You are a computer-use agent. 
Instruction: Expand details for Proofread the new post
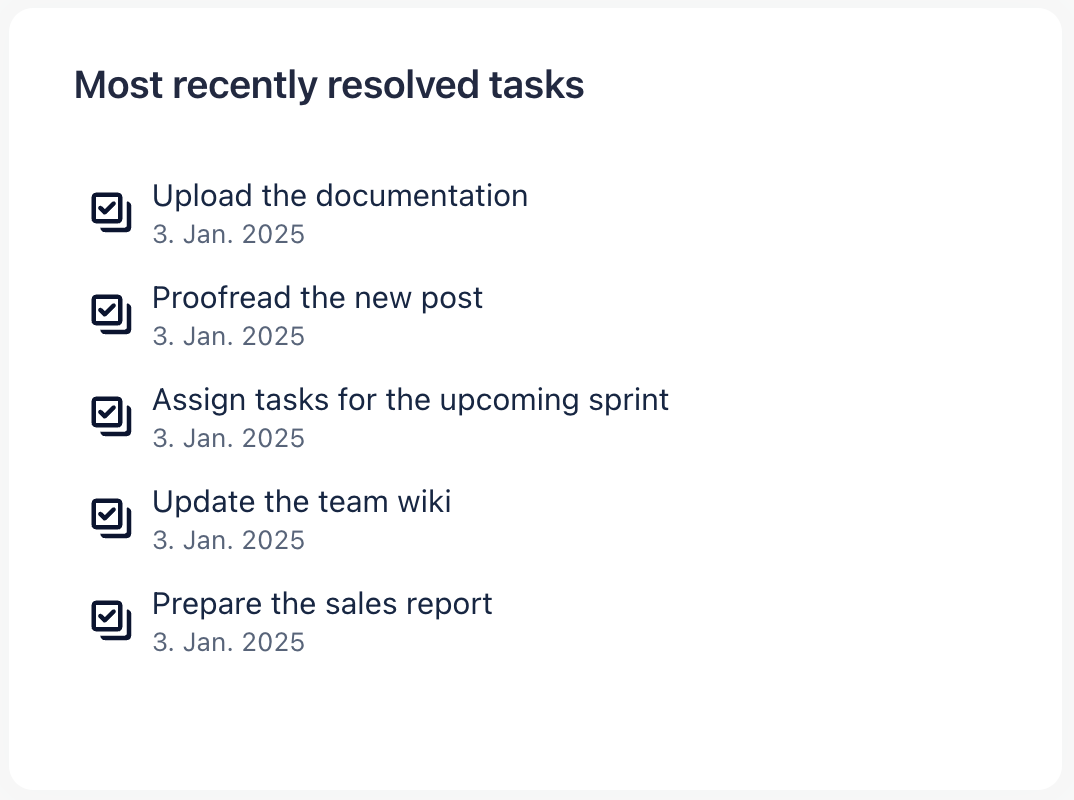(317, 297)
